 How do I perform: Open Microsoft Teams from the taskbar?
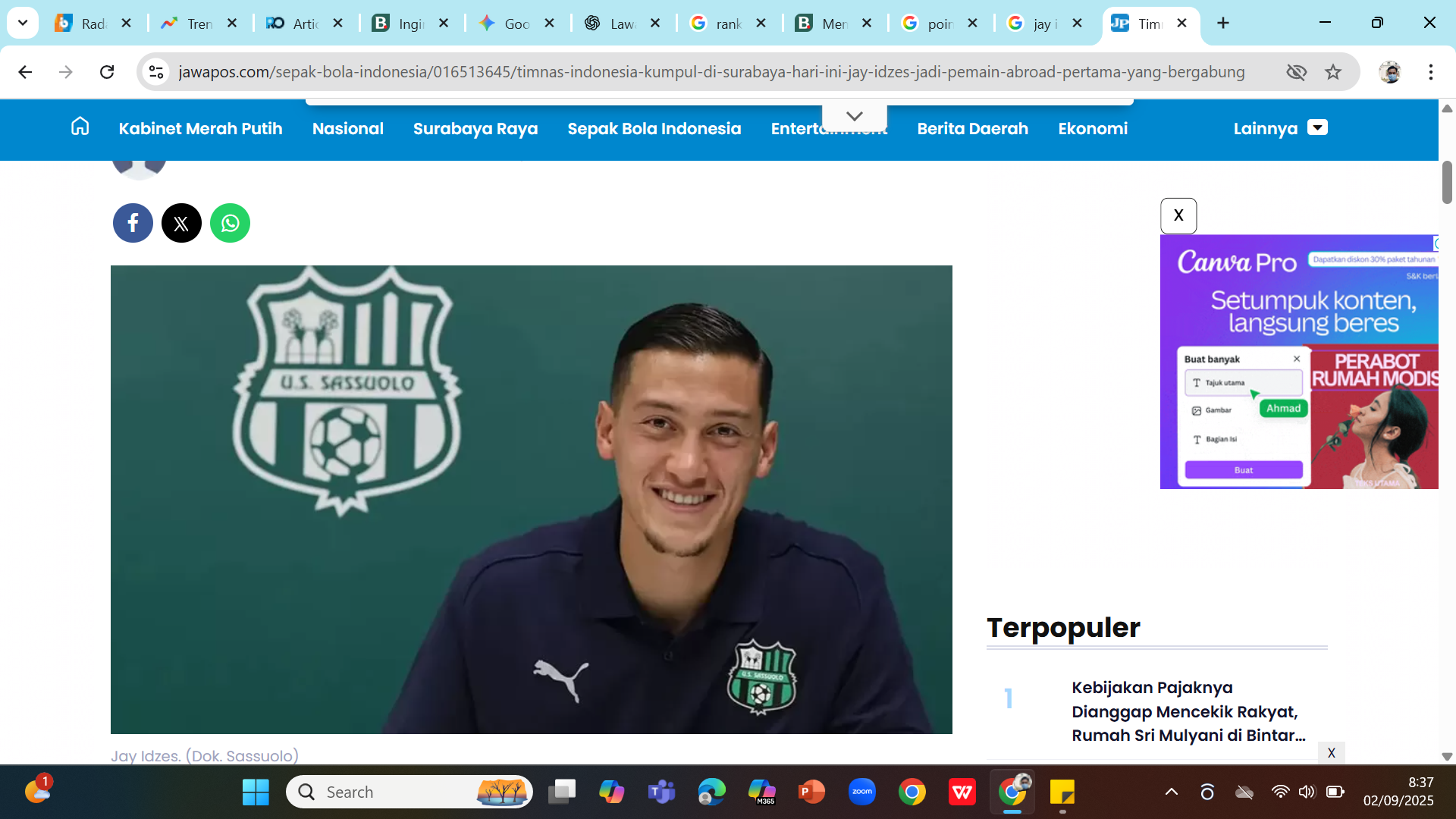(662, 792)
